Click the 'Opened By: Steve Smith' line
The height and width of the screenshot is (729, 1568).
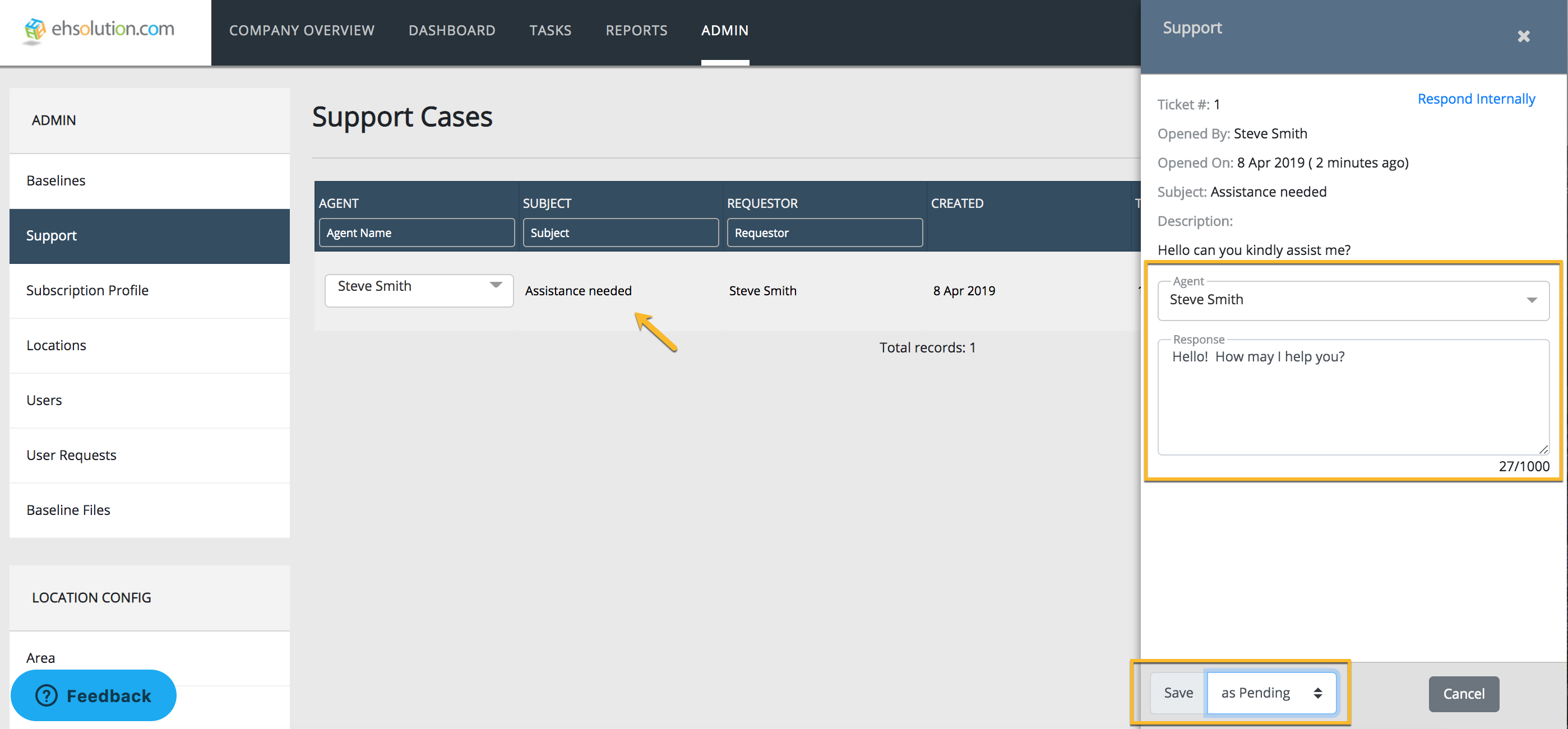(x=1232, y=134)
